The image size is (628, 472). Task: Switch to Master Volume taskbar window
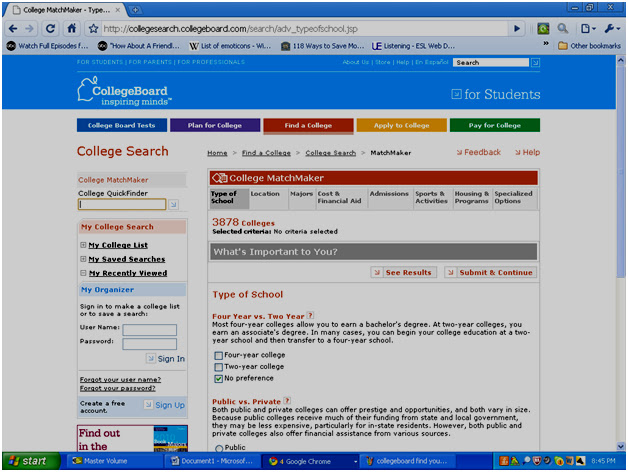coord(115,461)
